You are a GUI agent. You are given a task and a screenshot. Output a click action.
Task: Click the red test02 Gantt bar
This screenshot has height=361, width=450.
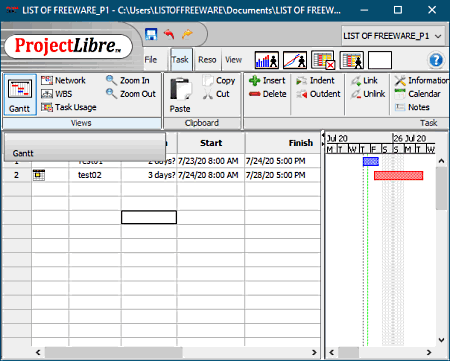[399, 176]
